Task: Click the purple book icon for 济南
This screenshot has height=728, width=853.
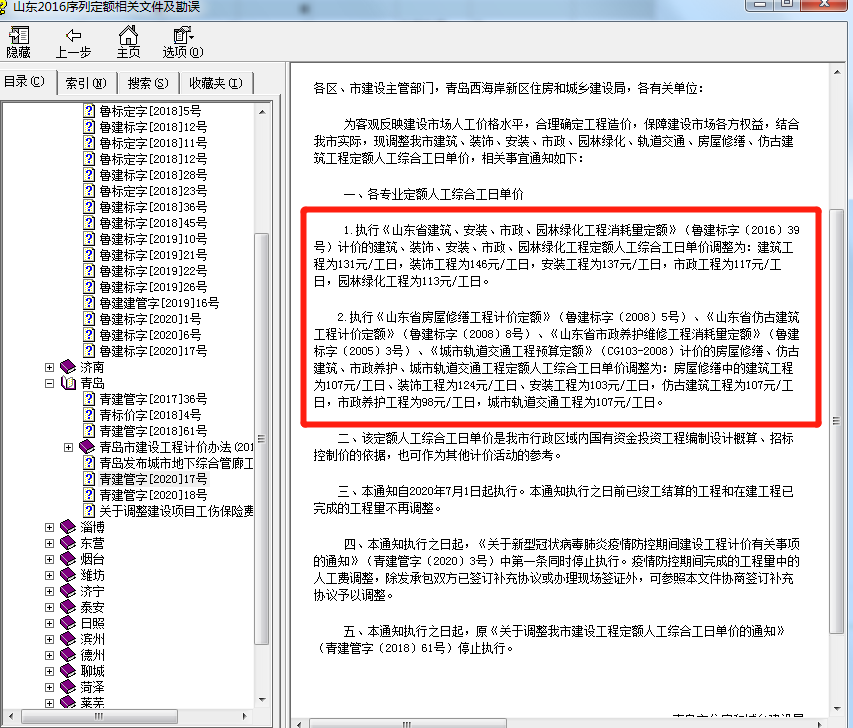Action: click(68, 367)
